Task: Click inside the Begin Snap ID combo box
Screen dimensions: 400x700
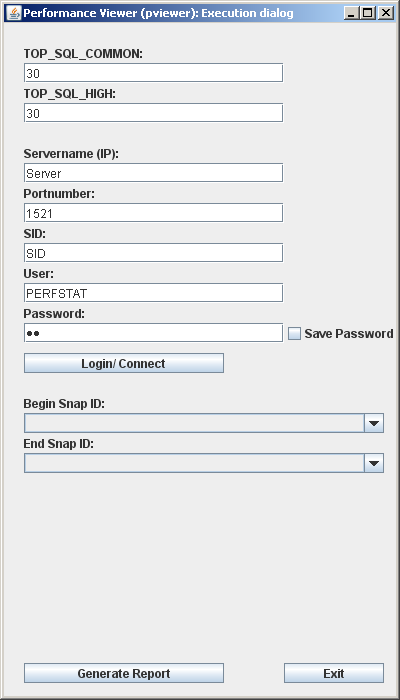Action: [x=195, y=423]
